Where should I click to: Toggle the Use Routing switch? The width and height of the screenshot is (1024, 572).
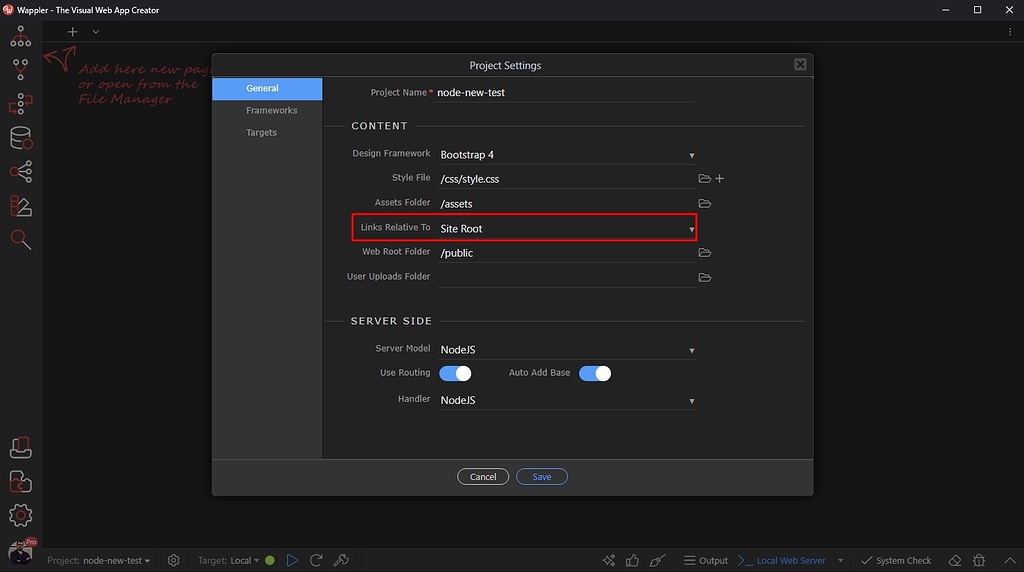(x=455, y=373)
